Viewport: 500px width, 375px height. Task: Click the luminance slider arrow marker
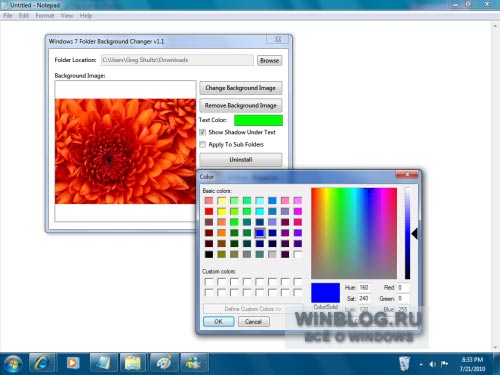(415, 234)
